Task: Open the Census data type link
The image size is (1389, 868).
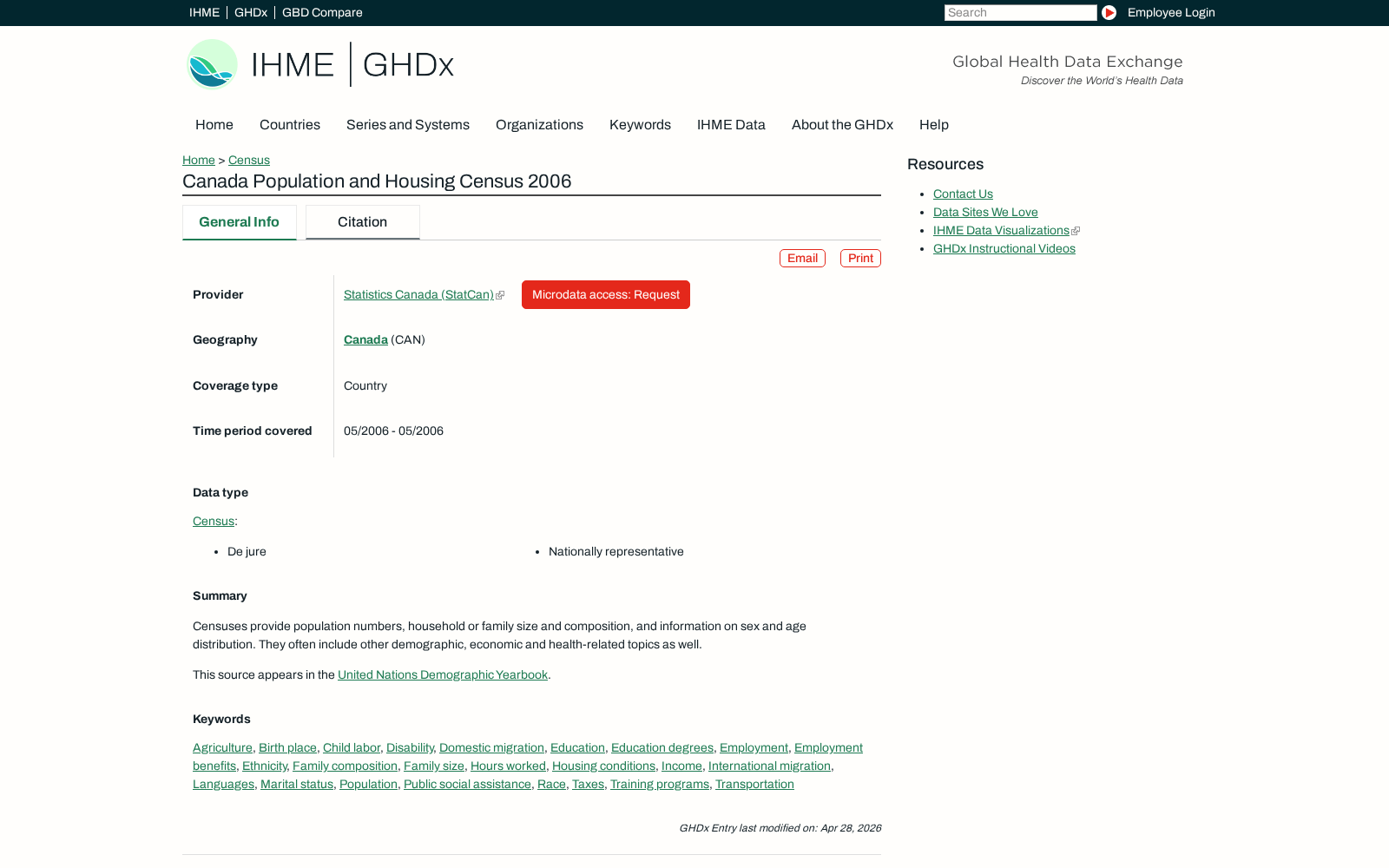Action: [x=214, y=521]
